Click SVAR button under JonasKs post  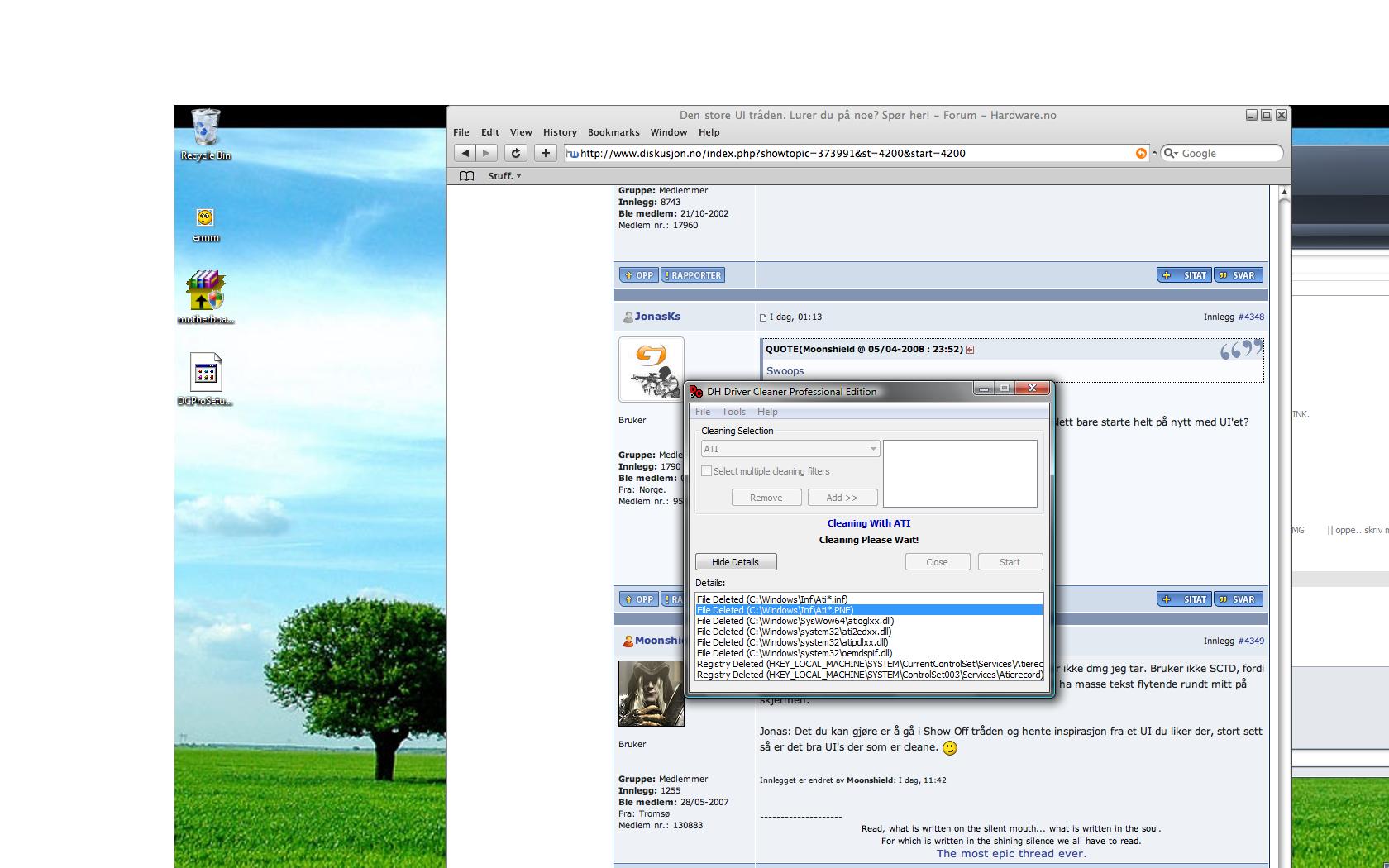pyautogui.click(x=1239, y=599)
